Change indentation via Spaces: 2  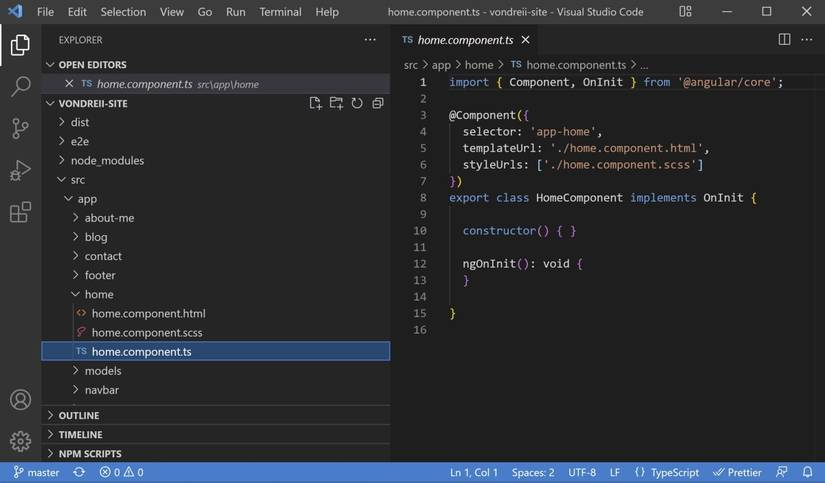[x=533, y=472]
